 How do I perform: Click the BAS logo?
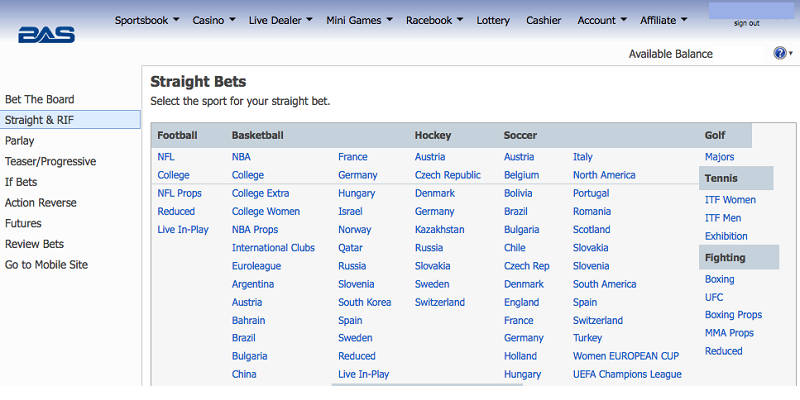[x=46, y=35]
